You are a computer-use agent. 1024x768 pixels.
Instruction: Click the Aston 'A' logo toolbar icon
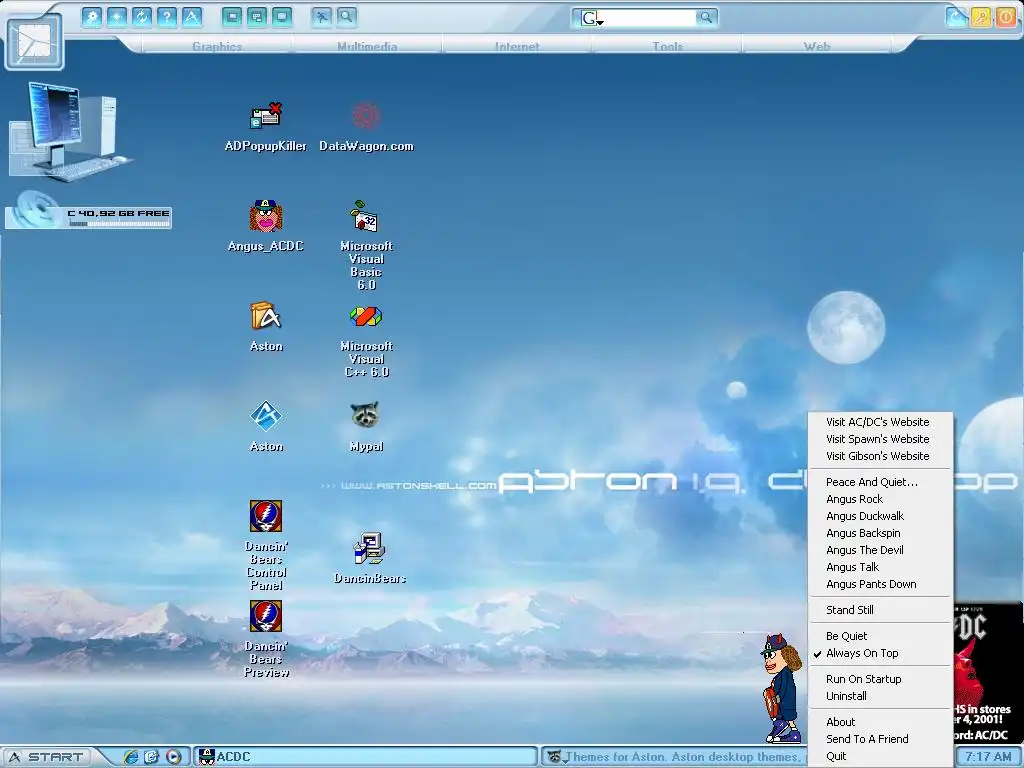[x=191, y=17]
